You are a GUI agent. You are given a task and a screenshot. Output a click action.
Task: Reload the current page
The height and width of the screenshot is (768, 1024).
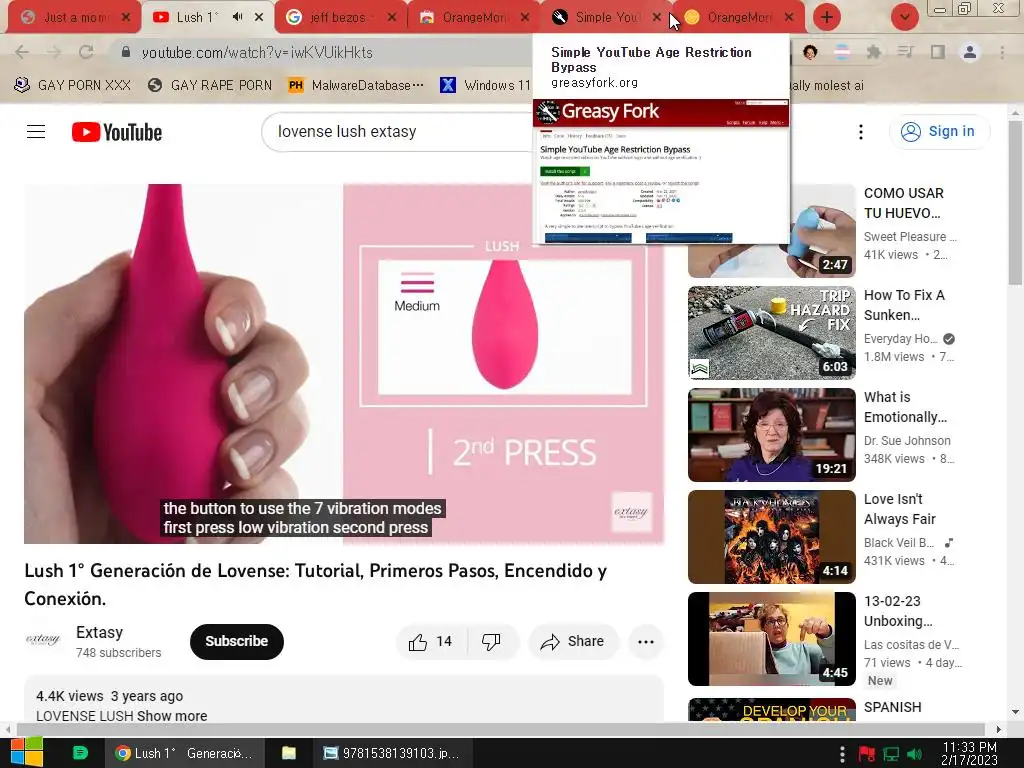(86, 52)
